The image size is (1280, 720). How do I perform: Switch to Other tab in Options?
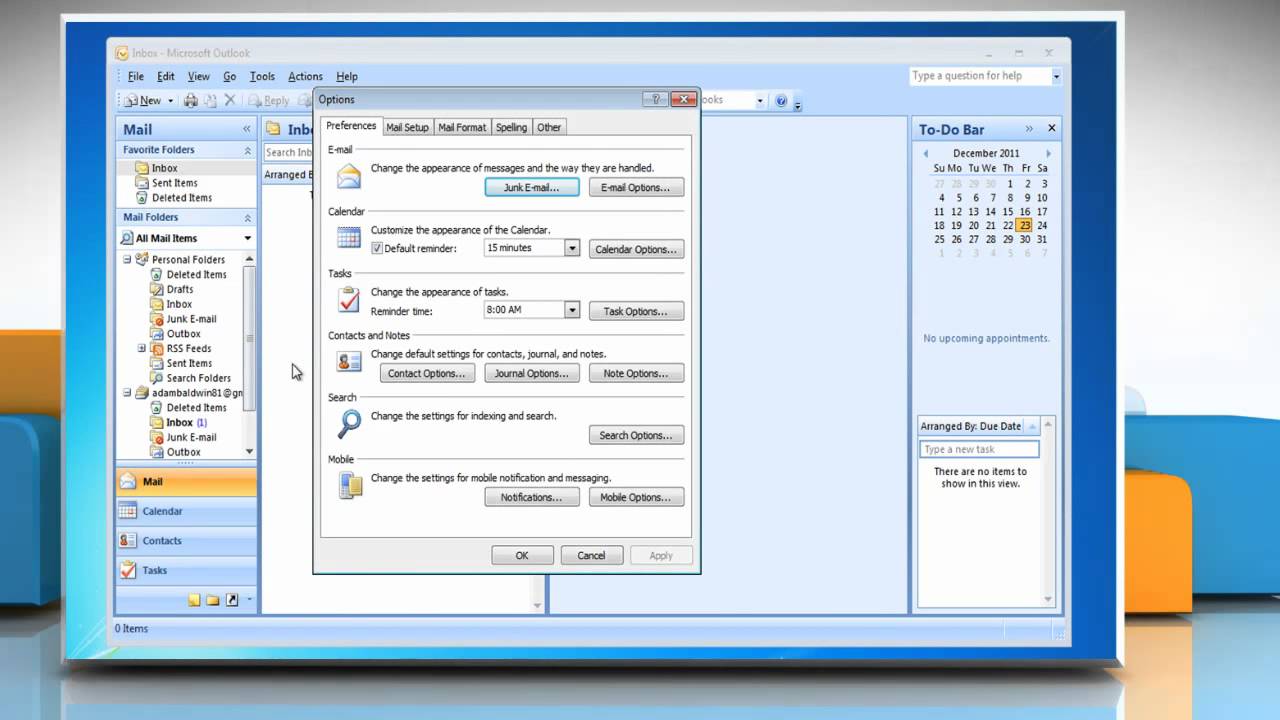(x=549, y=127)
